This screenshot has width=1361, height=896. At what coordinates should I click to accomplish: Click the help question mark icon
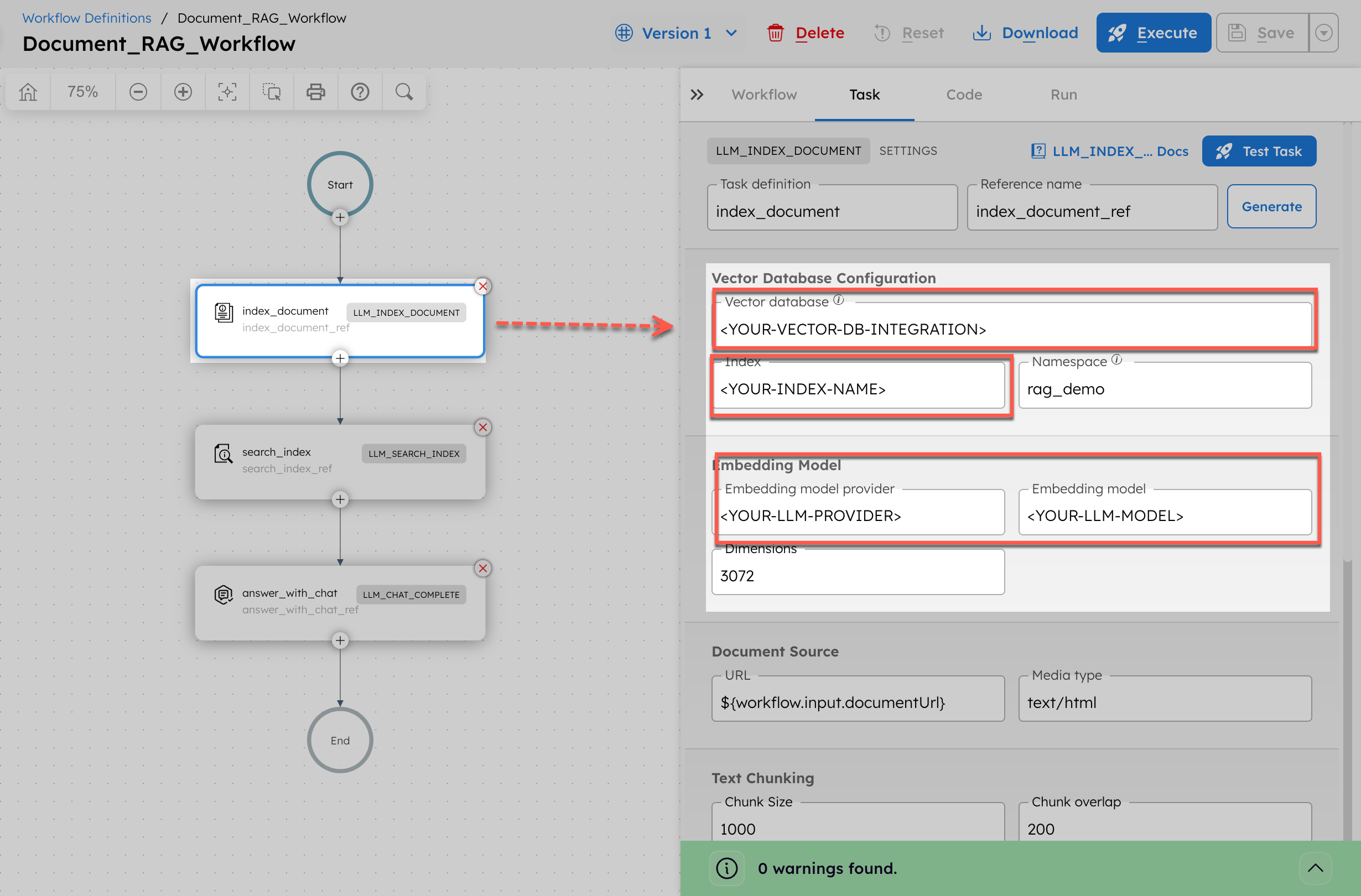click(360, 91)
